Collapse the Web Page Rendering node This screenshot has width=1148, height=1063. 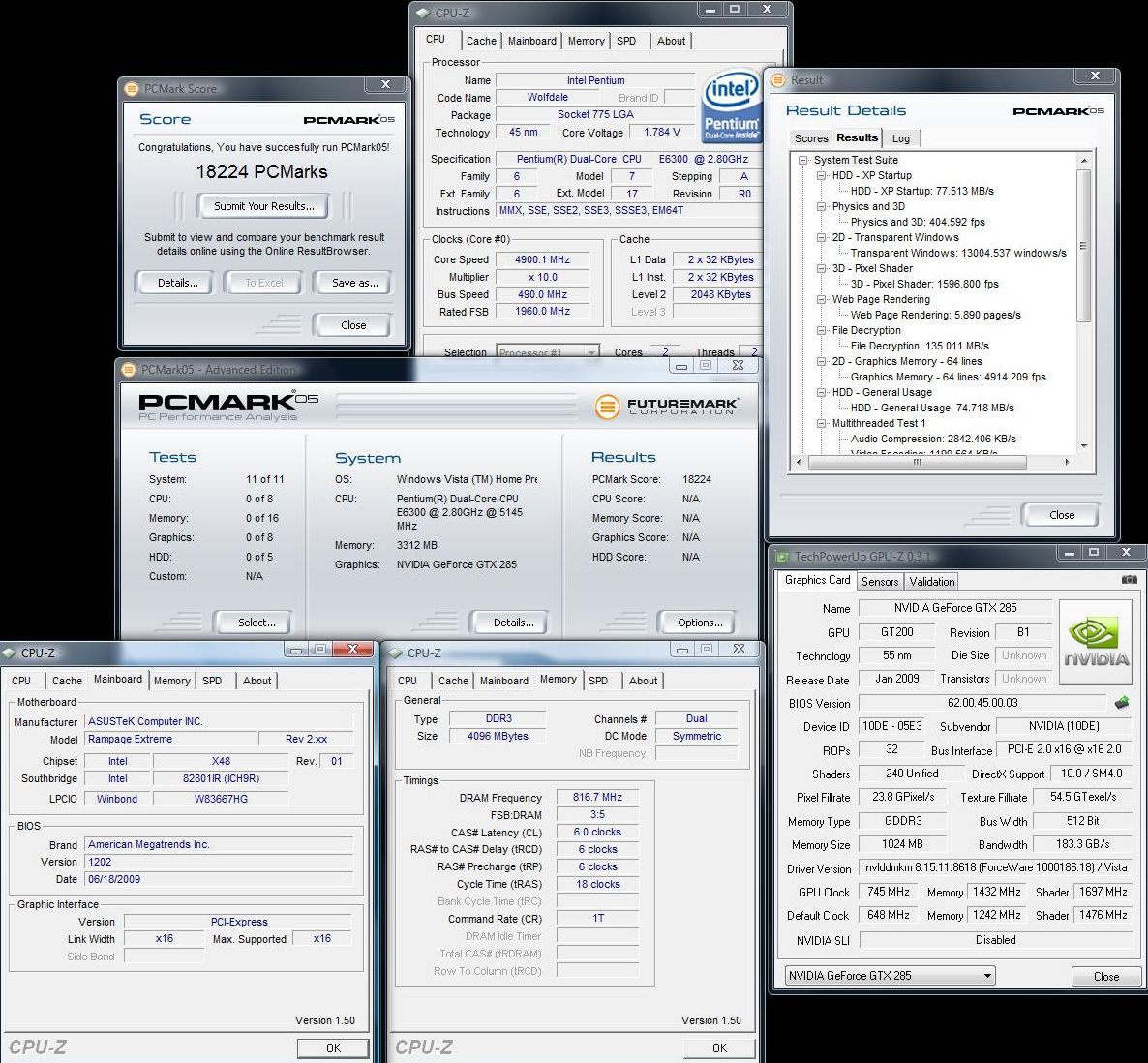coord(821,299)
